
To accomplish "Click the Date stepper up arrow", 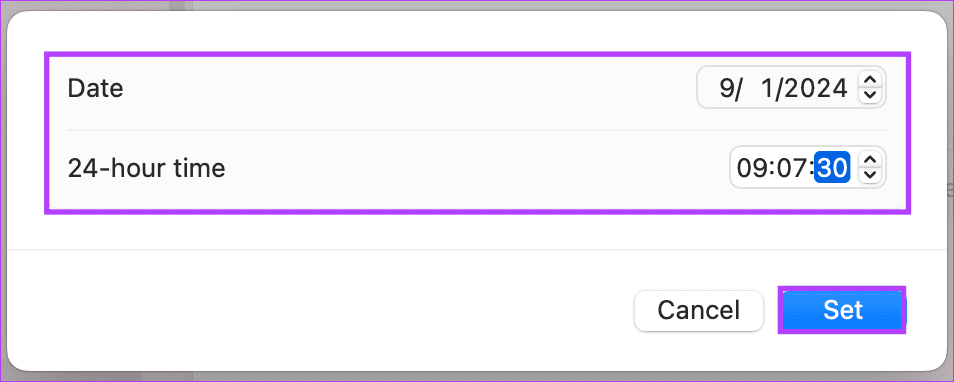I will pyautogui.click(x=870, y=80).
